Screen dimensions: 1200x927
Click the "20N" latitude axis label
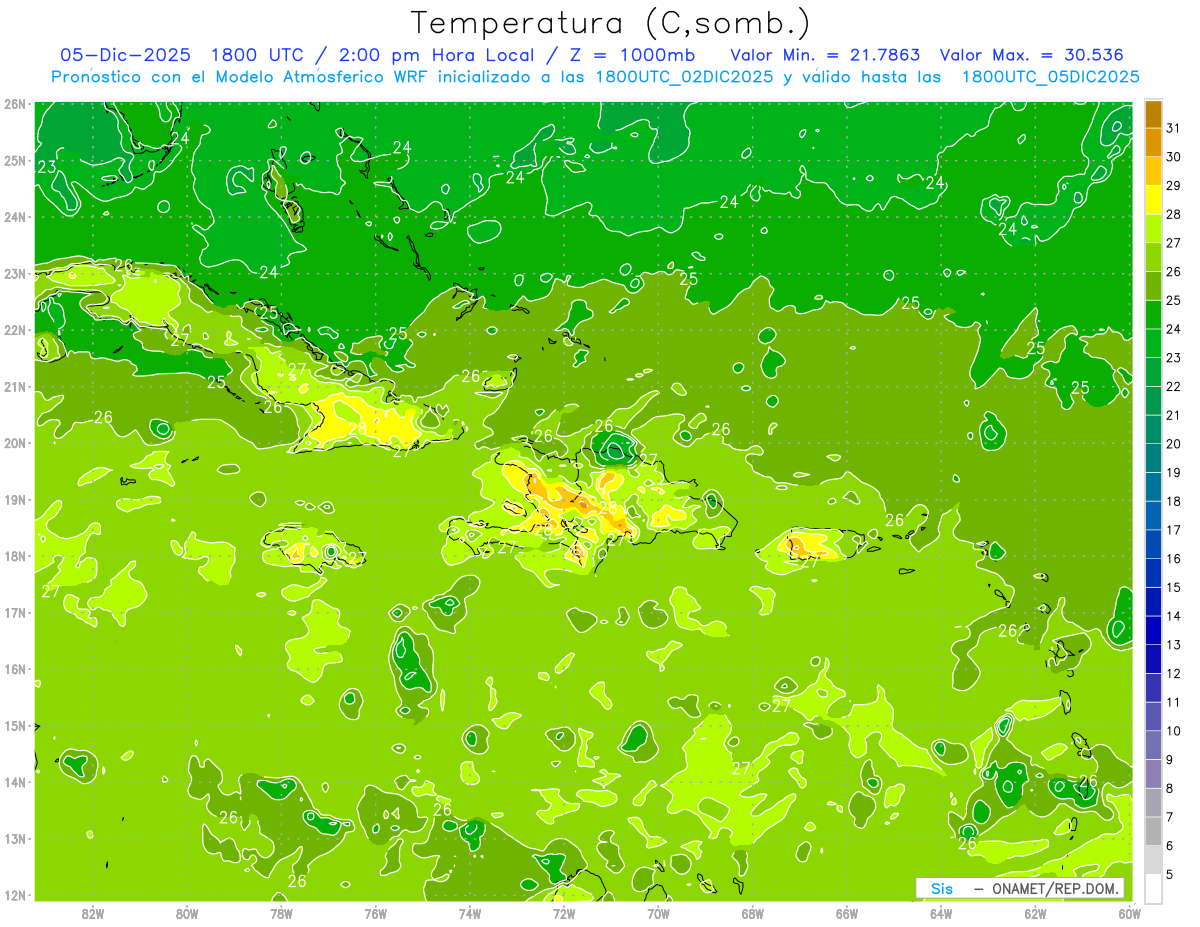[x=15, y=443]
